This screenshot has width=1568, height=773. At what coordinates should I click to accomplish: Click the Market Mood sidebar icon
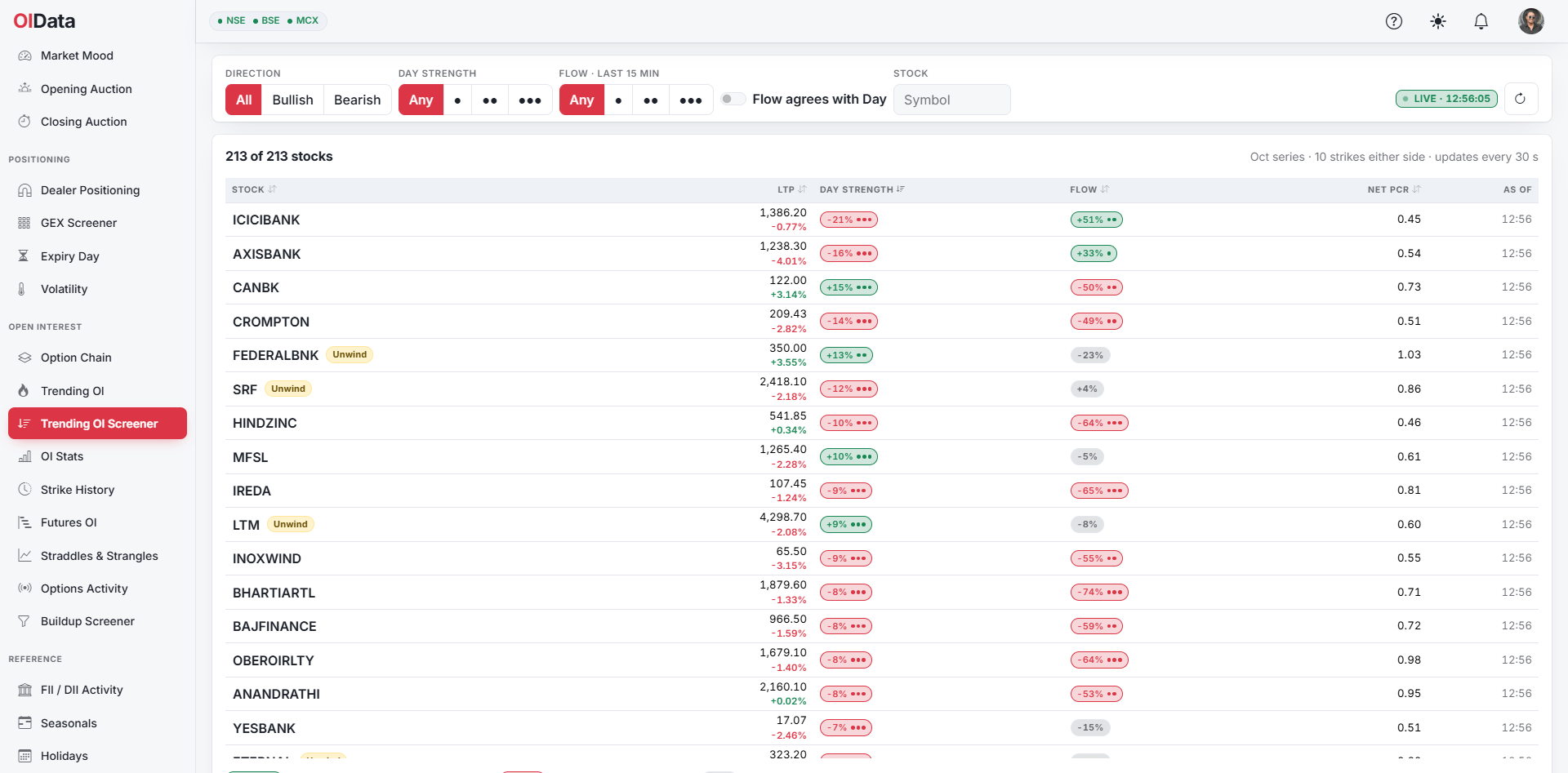click(24, 56)
